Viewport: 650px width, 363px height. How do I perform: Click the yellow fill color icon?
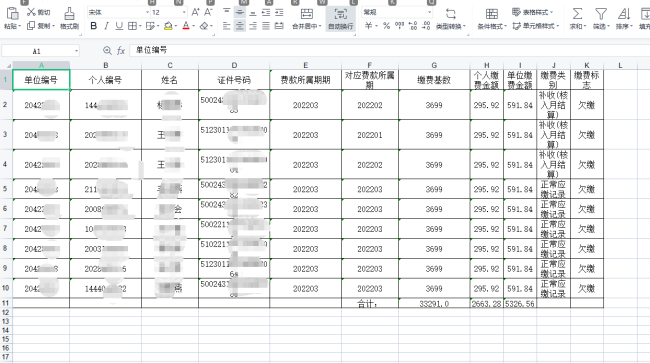pos(168,26)
